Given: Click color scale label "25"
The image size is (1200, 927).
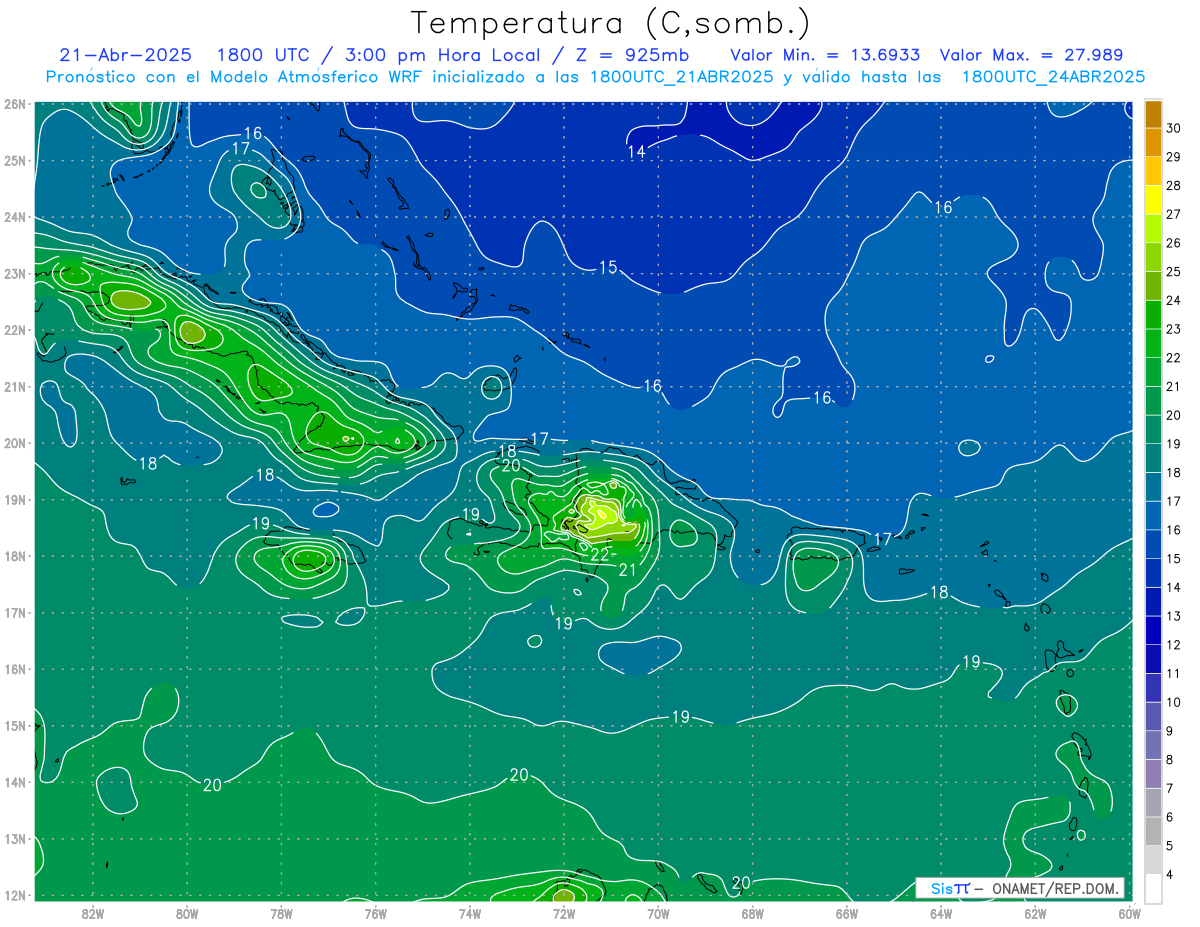Looking at the screenshot, I should click(1174, 271).
